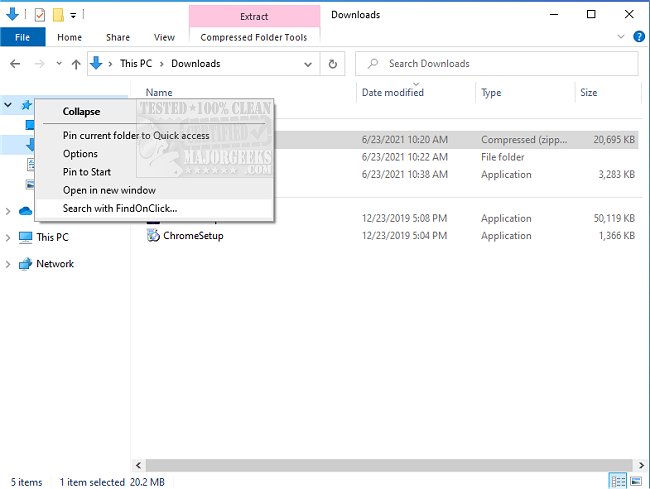Choose Search with FindOnClick entry
Image resolution: width=650 pixels, height=489 pixels.
120,208
